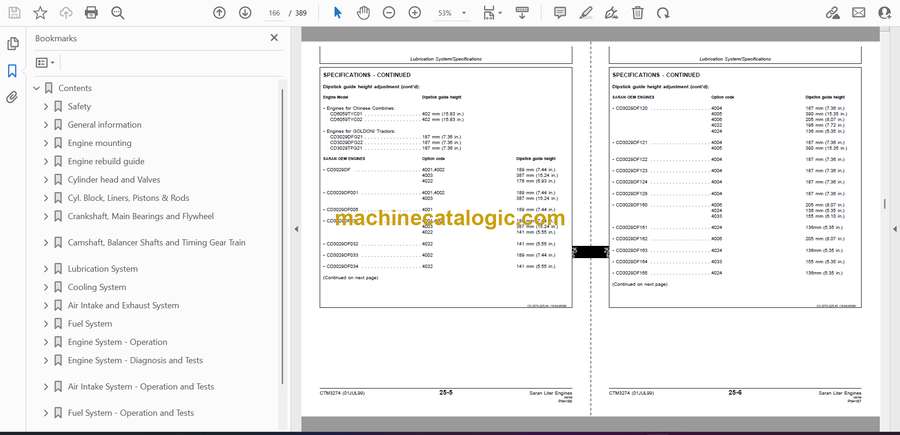Viewport: 900px width, 435px height.
Task: Open the share with others person icon
Action: pyautogui.click(x=885, y=13)
